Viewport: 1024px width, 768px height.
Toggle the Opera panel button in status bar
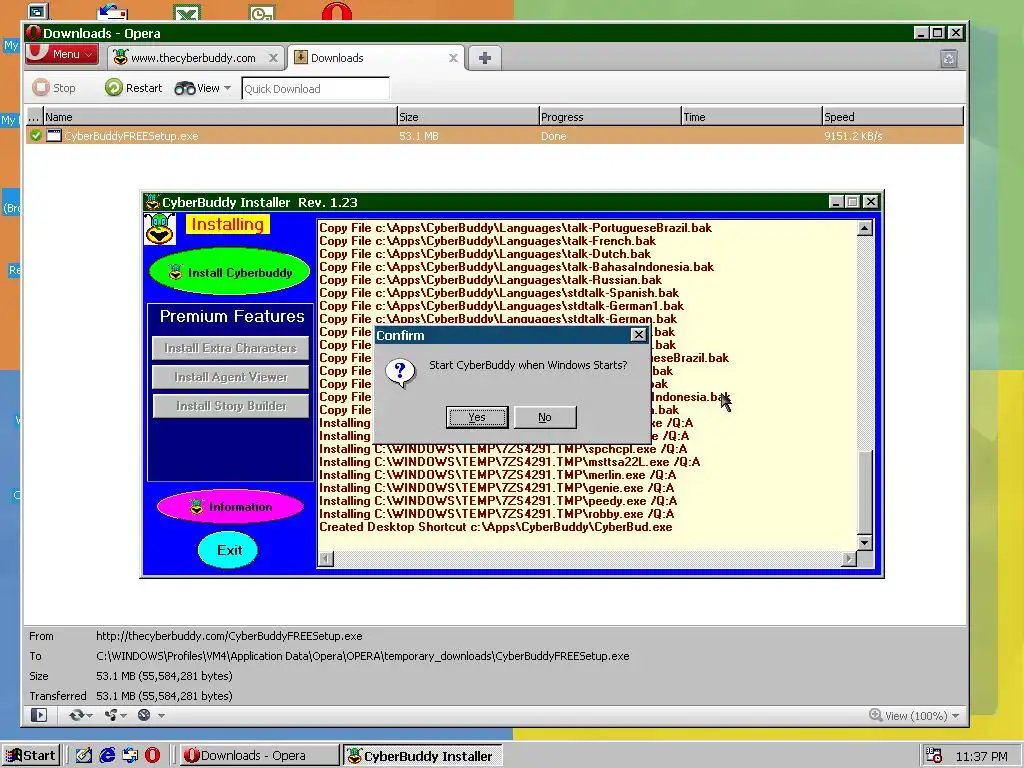39,715
